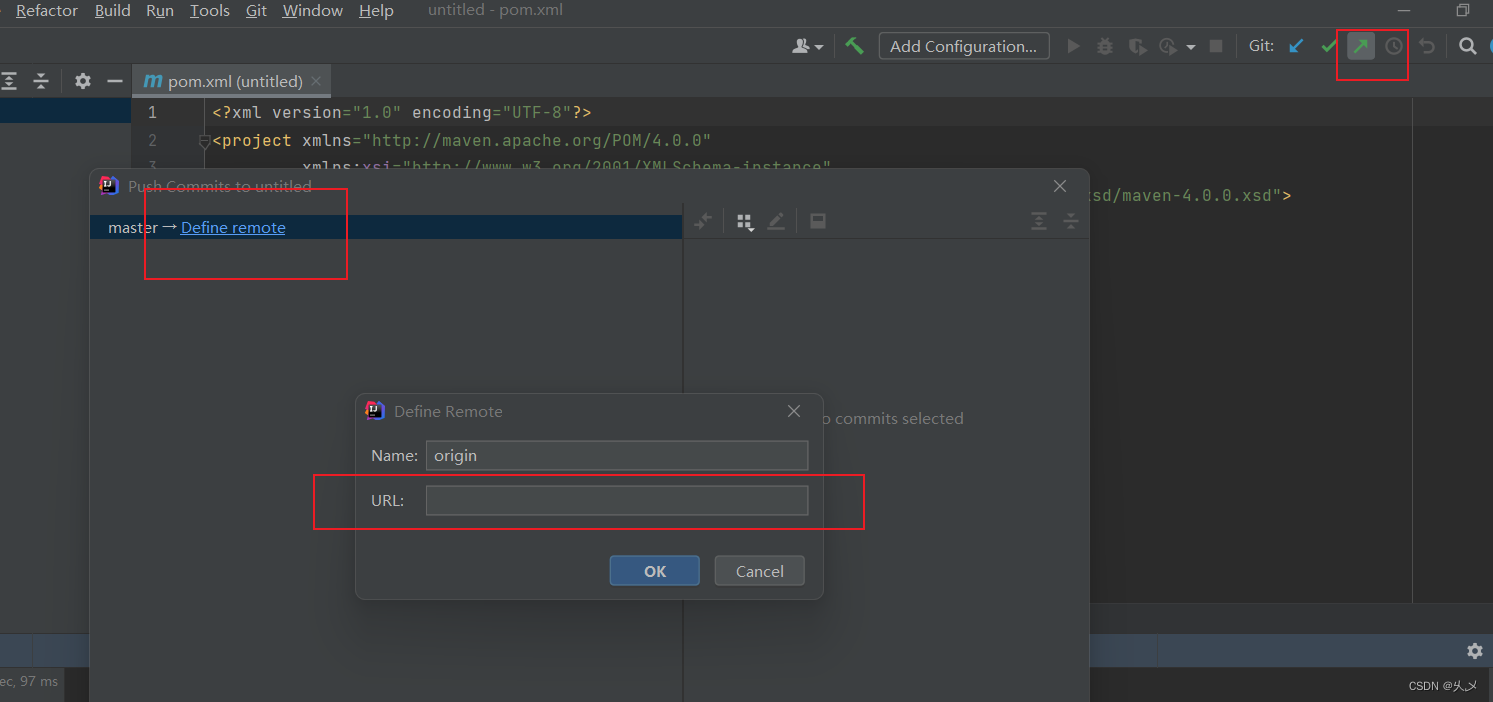
Task: Click the Edit commit pencil icon in the push dialog
Action: [x=777, y=221]
